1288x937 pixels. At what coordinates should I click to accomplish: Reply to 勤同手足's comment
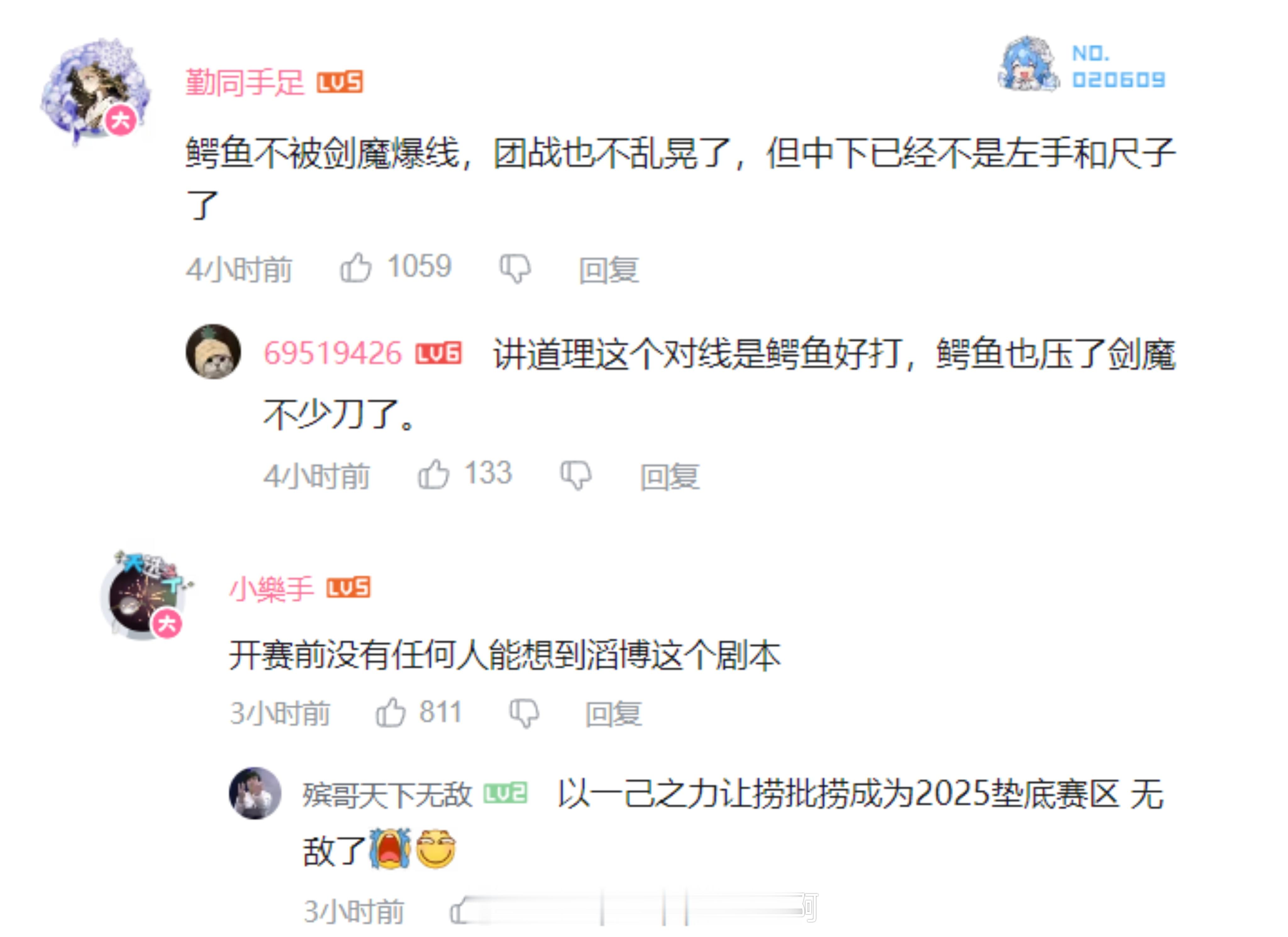(609, 270)
